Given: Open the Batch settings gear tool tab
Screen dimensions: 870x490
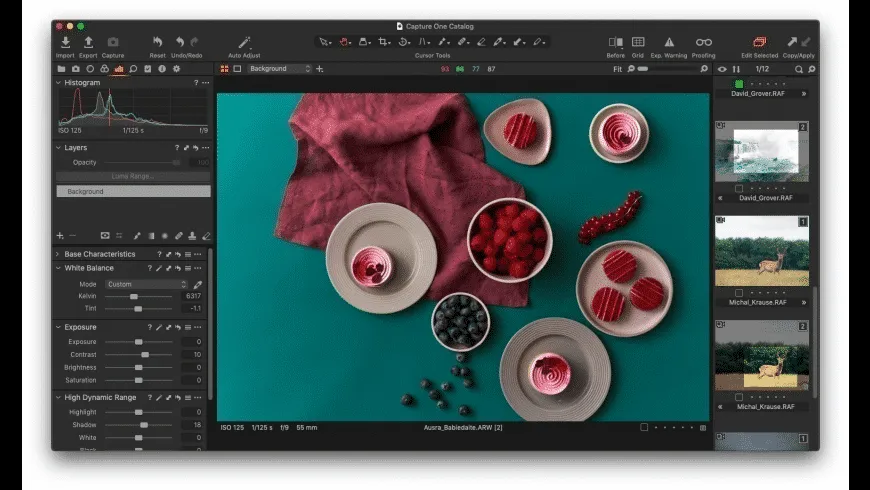Looking at the screenshot, I should coord(176,69).
